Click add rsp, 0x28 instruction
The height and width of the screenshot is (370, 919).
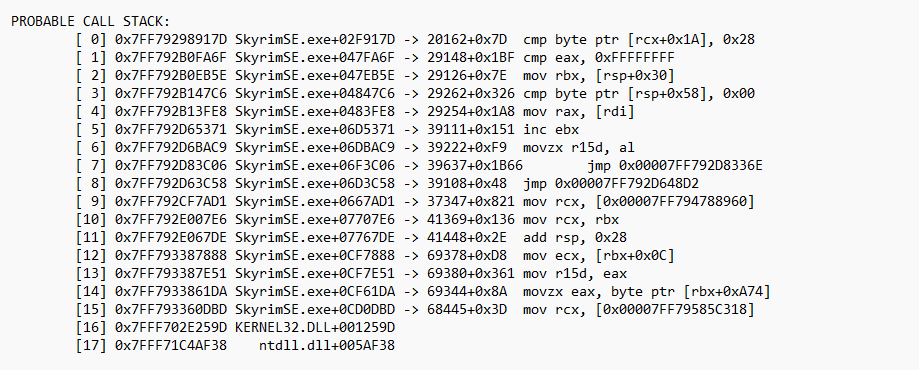[x=575, y=237]
